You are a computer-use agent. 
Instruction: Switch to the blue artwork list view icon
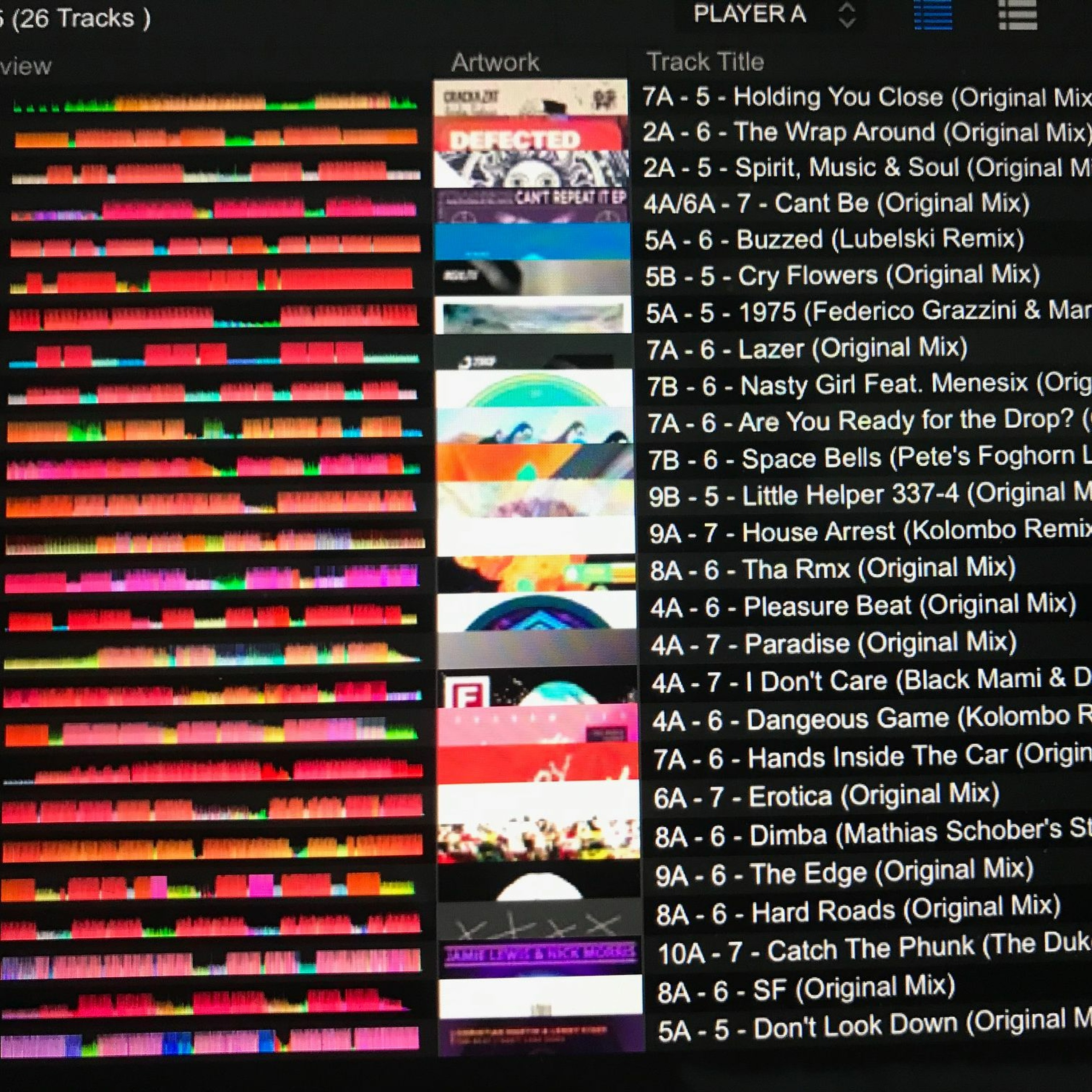(x=933, y=15)
